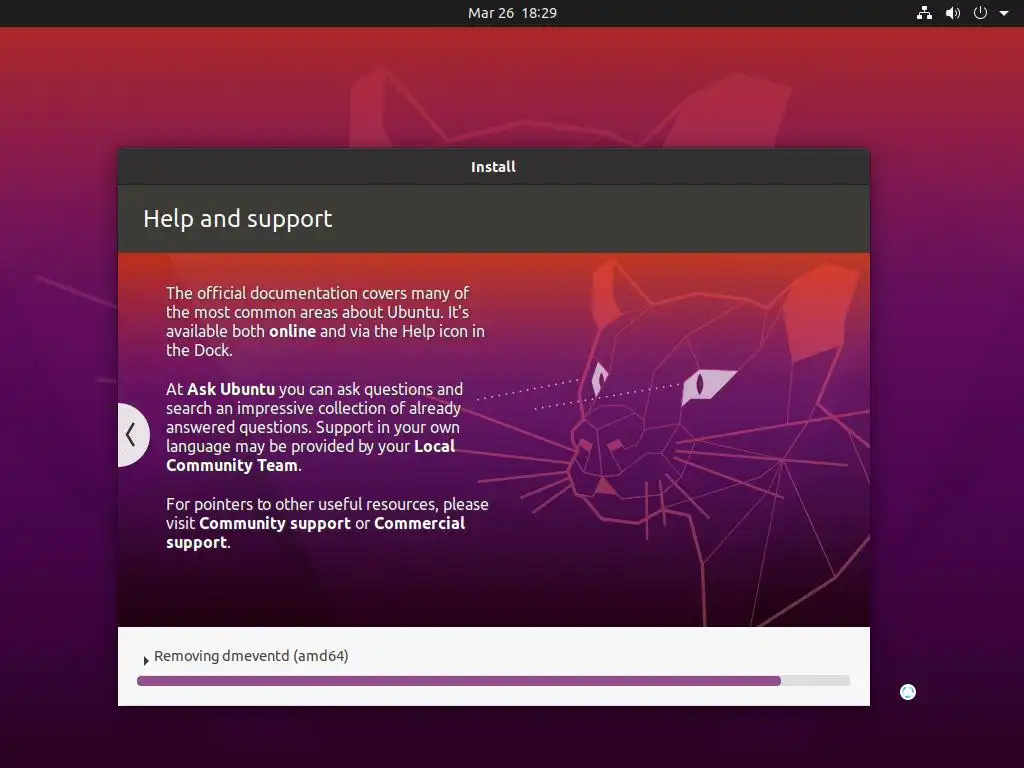1024x768 pixels.
Task: Visit the Commercial support link
Action: point(315,533)
